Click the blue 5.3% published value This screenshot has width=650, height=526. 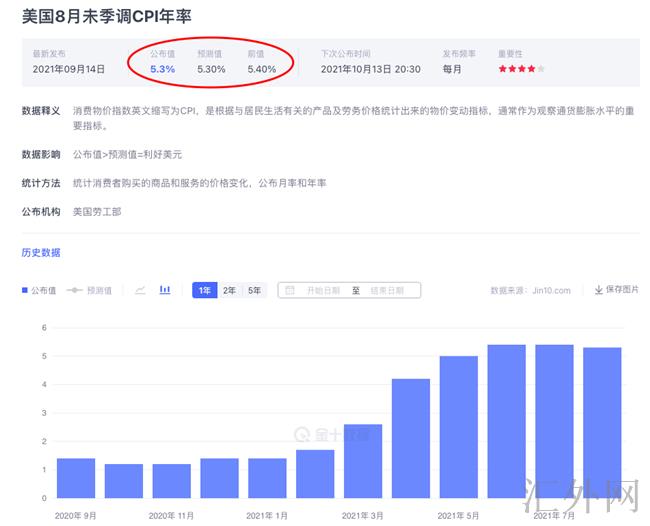[x=162, y=69]
